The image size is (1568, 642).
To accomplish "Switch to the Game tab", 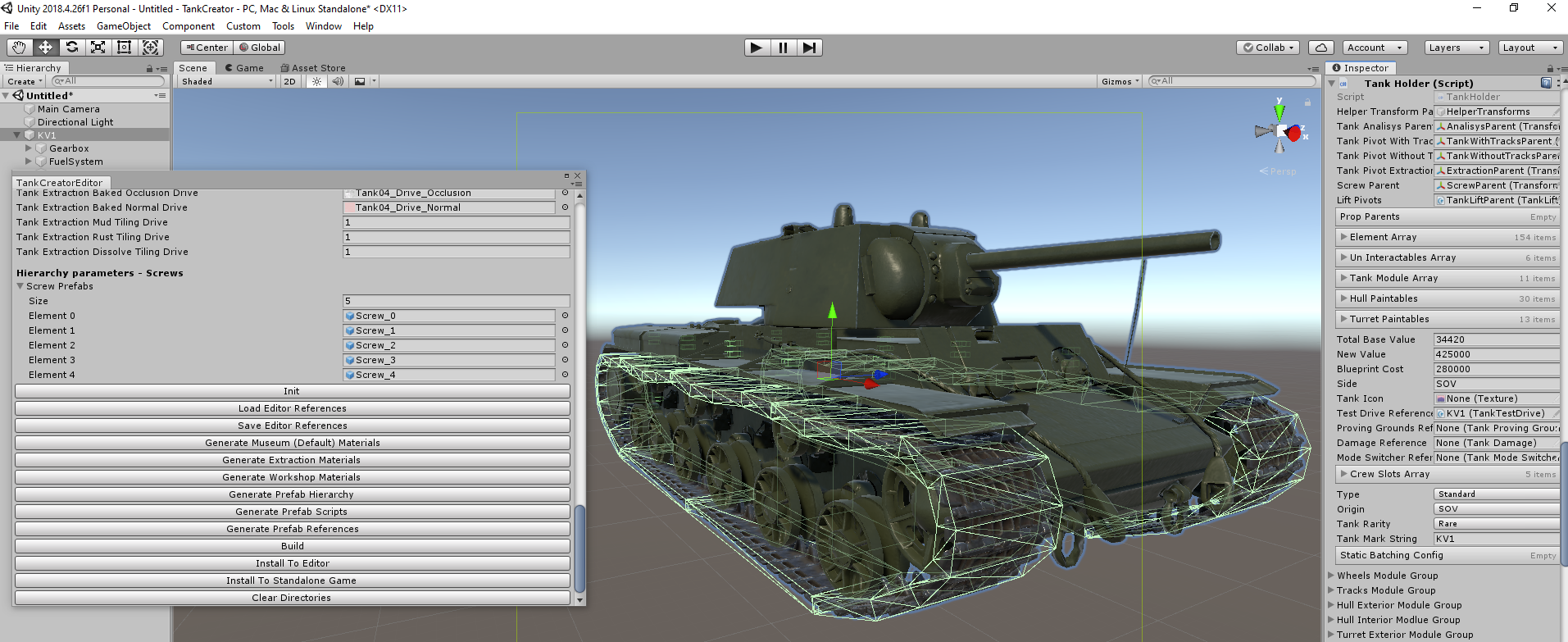I will [245, 68].
